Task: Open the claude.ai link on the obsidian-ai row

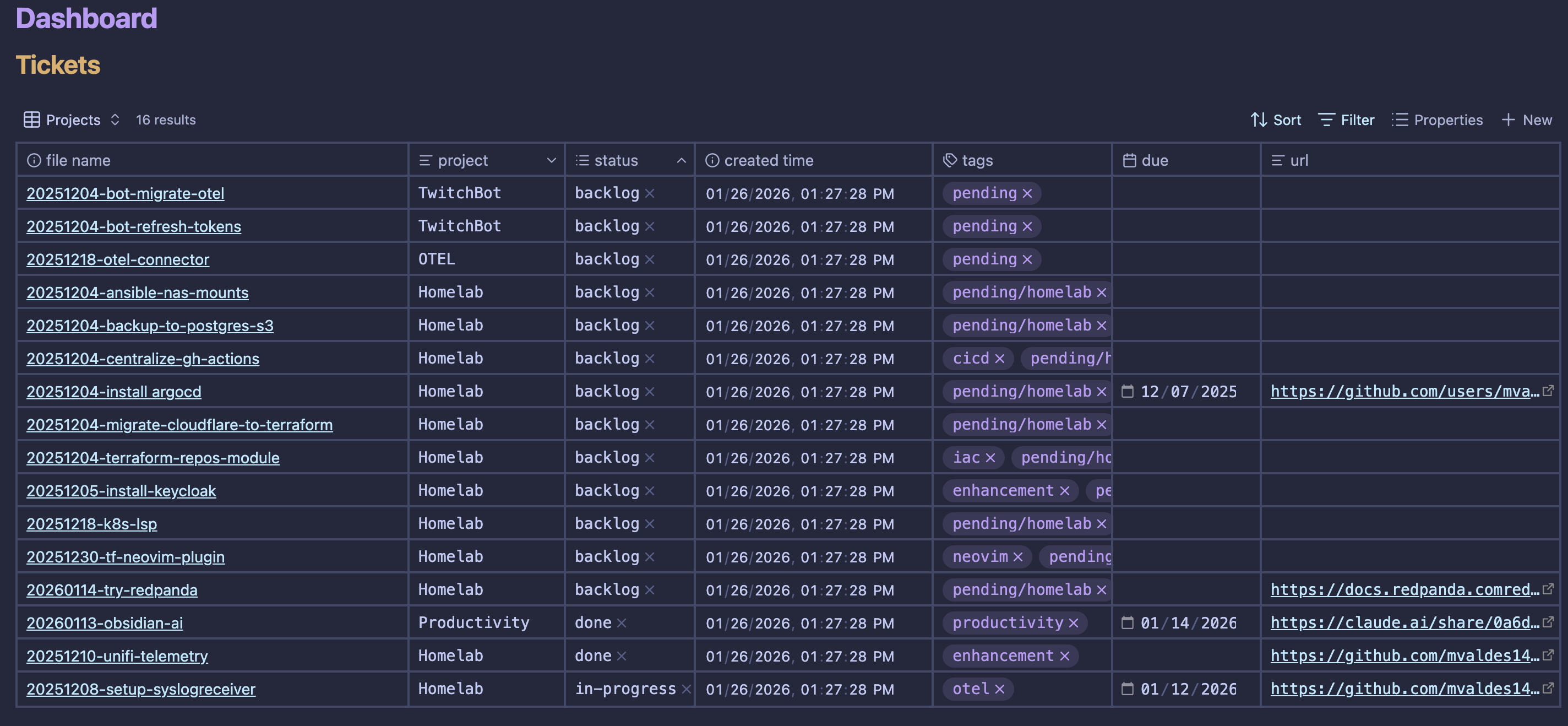Action: coord(1400,622)
